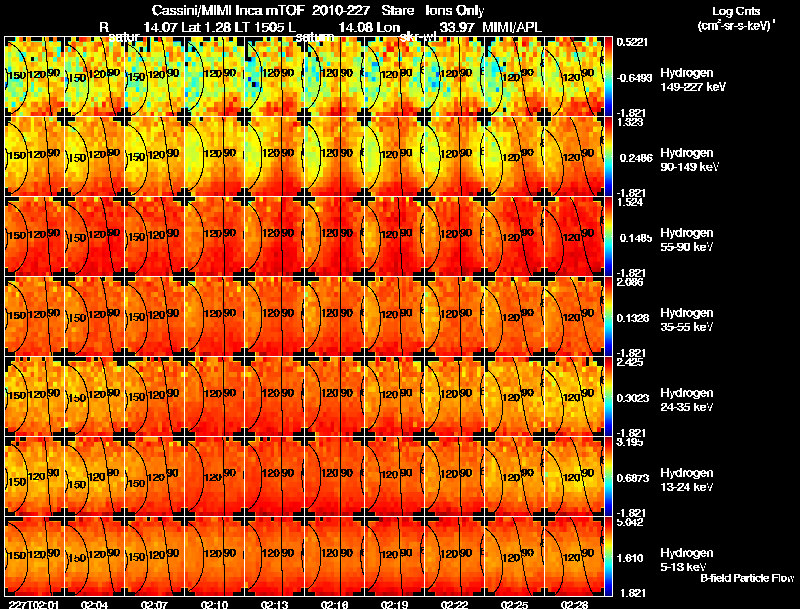Click the '14.08 Lon' header value

369,27
